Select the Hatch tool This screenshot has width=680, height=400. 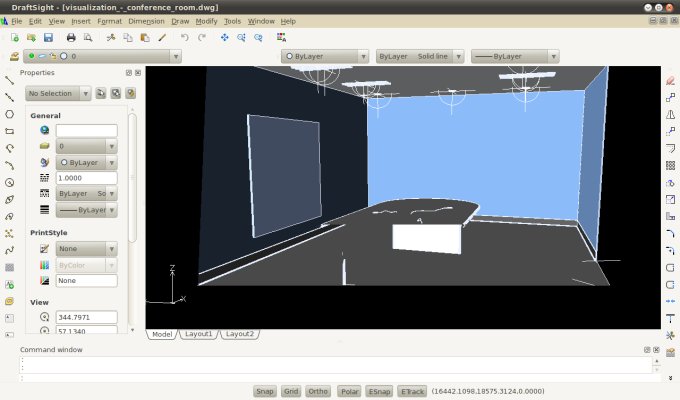tap(9, 267)
